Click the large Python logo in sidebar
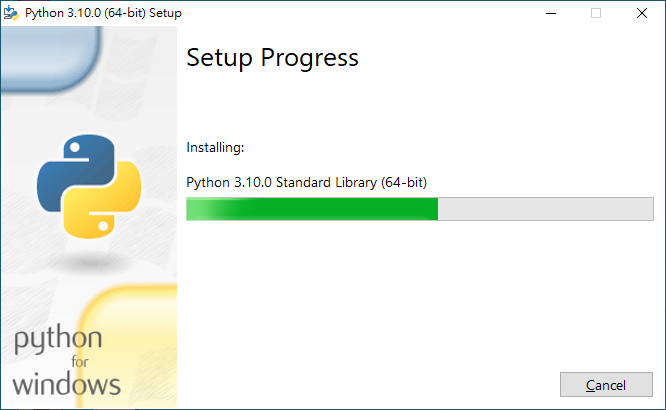The image size is (666, 410). pos(89,187)
